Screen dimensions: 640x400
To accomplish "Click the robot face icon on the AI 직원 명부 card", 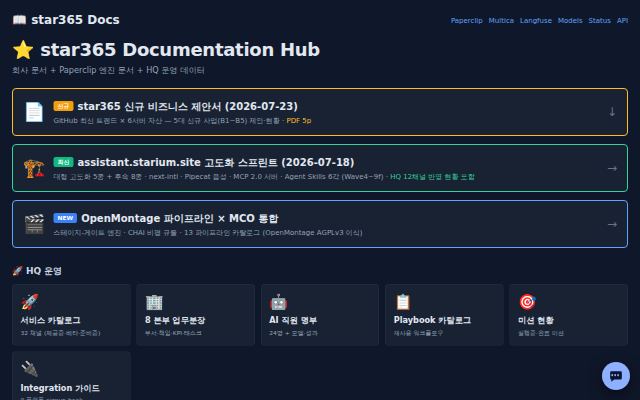I will point(278,302).
